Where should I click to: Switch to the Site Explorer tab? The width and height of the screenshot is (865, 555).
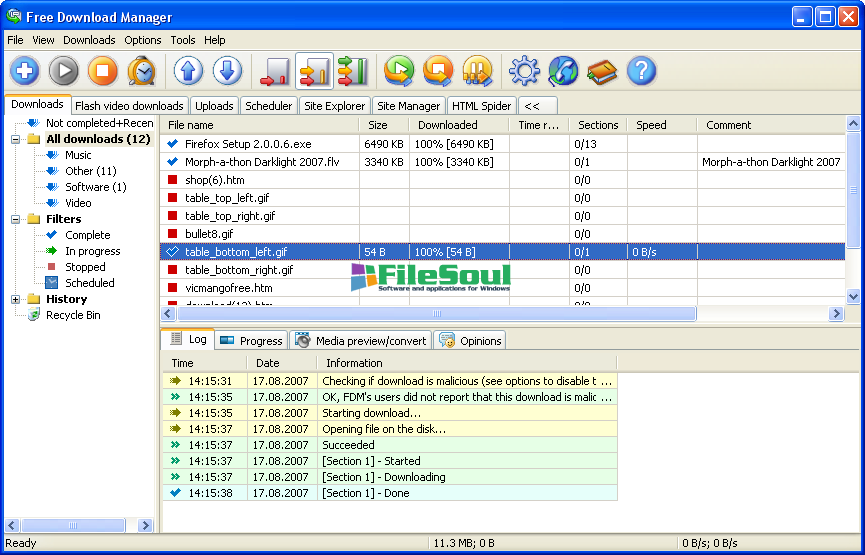(334, 105)
